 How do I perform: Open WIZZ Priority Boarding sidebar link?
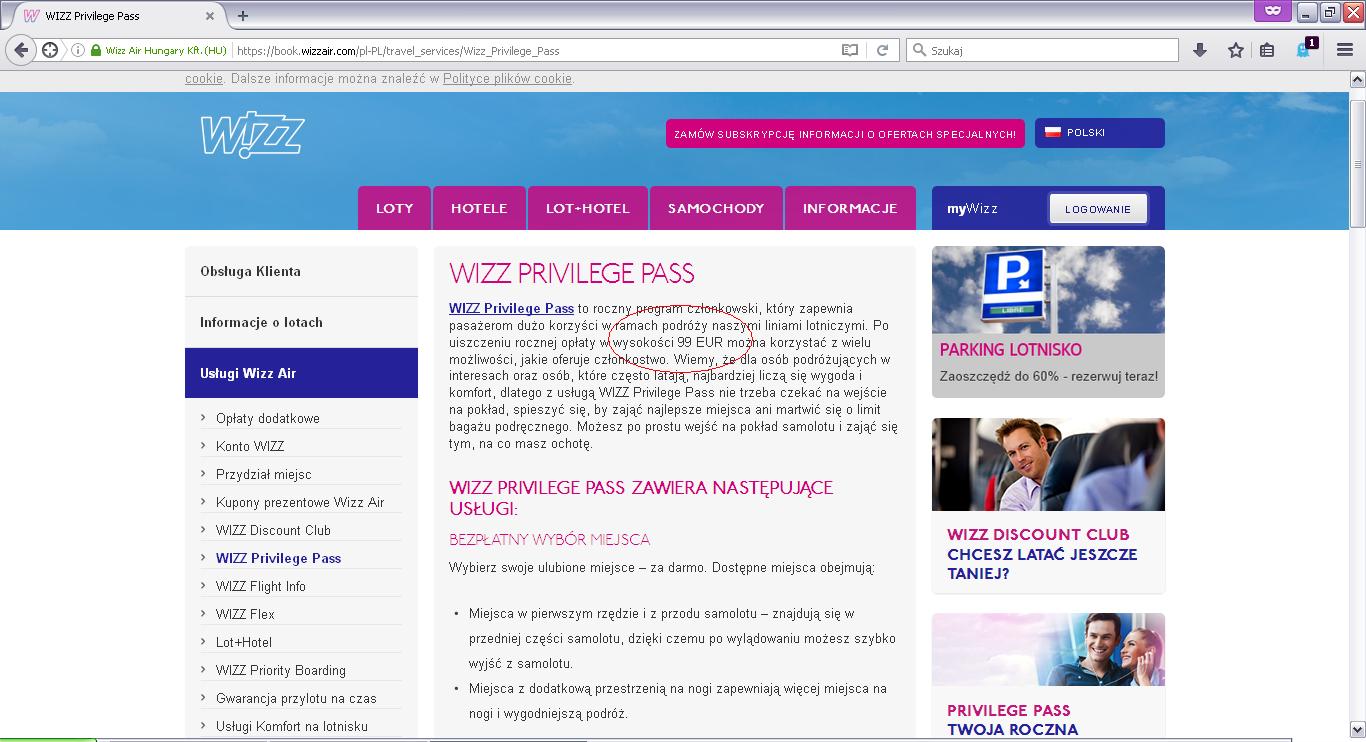coord(281,670)
